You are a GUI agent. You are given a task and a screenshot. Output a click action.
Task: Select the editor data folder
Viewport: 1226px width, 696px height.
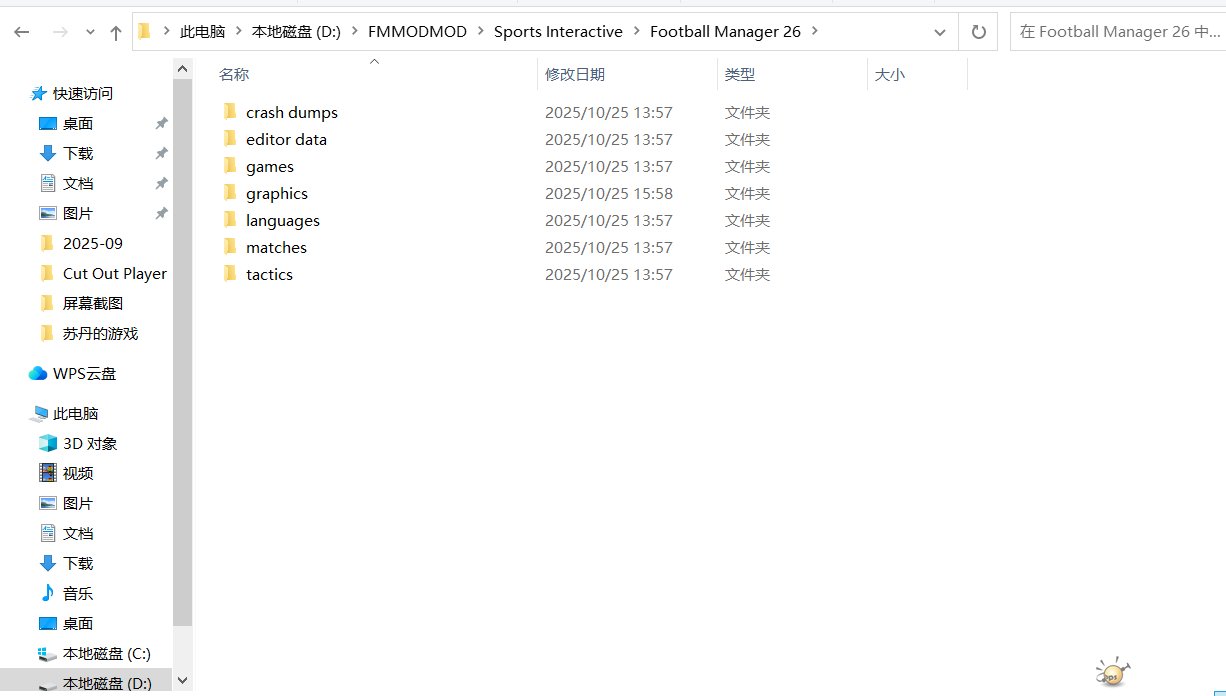coord(286,140)
